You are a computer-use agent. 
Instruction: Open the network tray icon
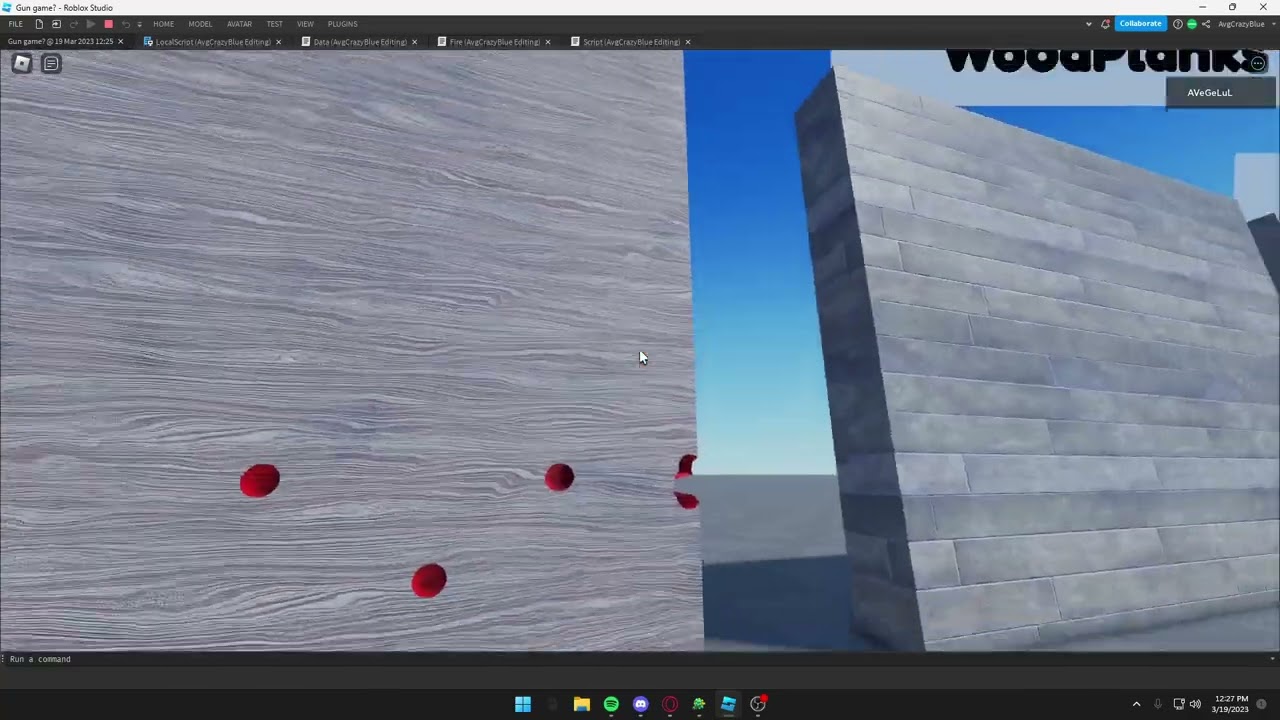tap(1179, 704)
